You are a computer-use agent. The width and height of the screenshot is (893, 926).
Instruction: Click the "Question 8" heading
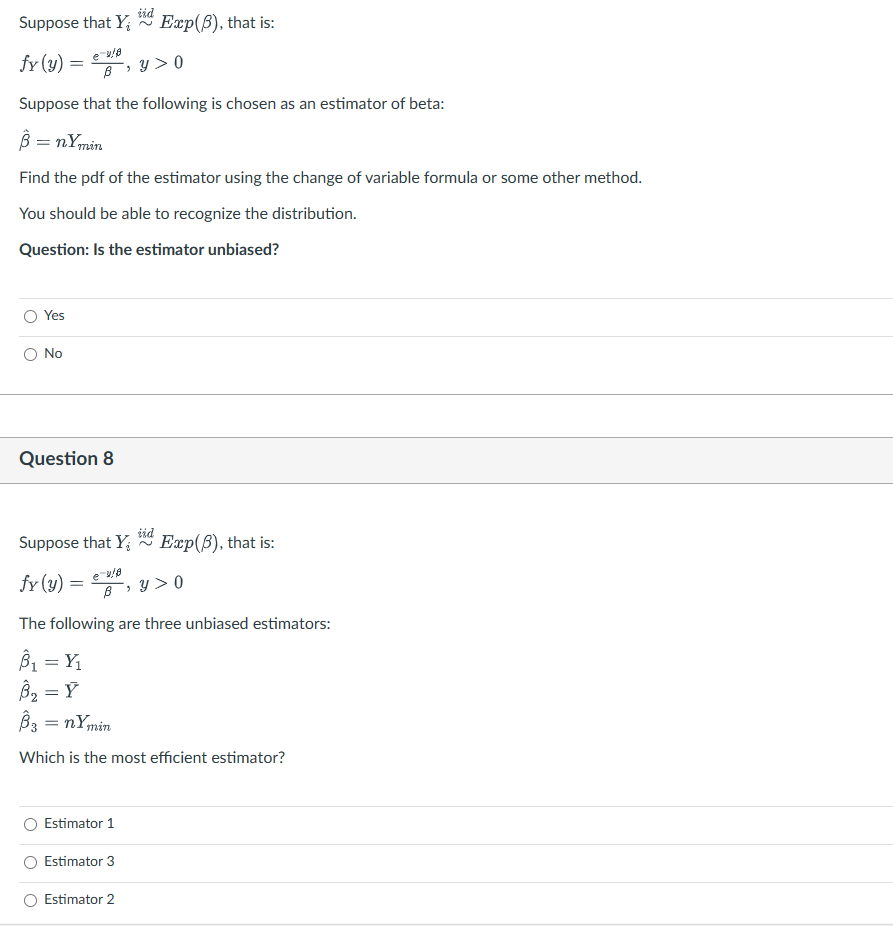pyautogui.click(x=66, y=458)
